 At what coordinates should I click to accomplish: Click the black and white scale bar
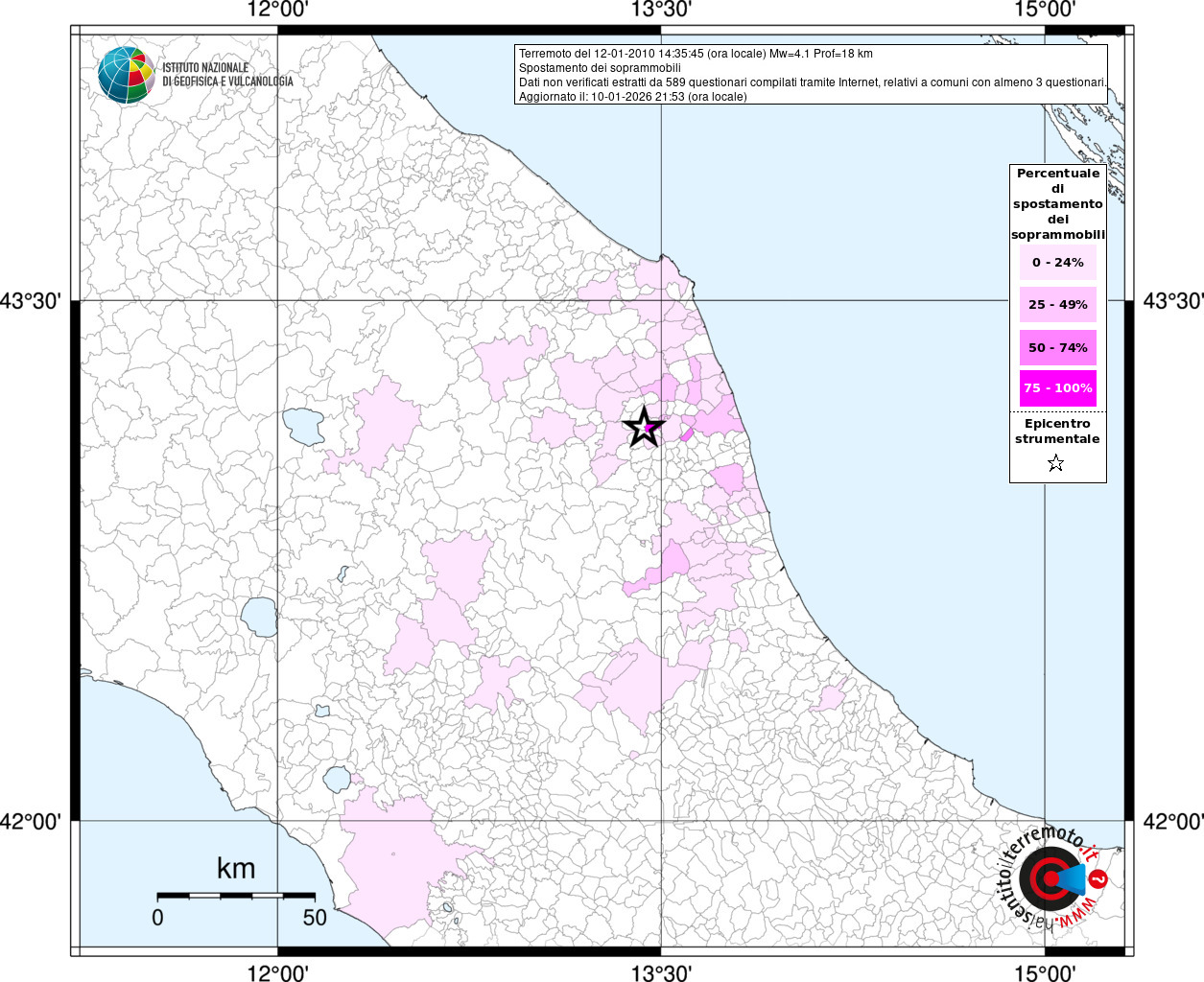point(236,896)
